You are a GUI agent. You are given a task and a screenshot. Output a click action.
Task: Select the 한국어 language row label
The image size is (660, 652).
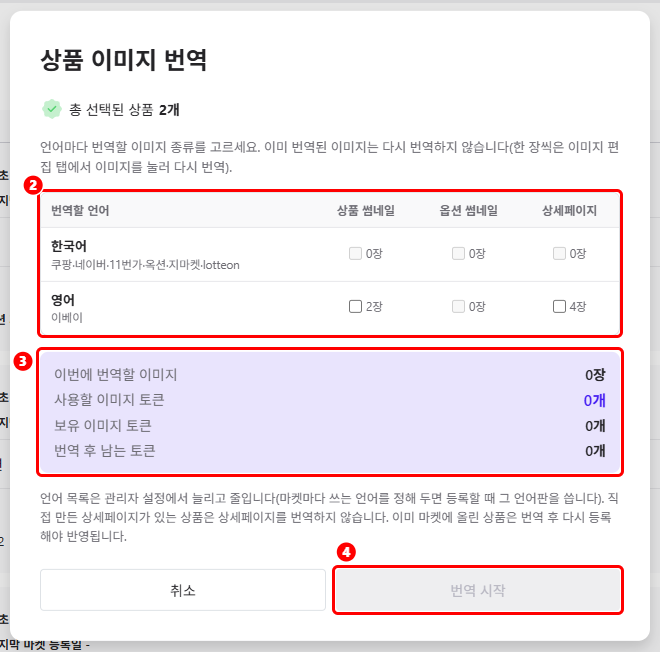(x=69, y=246)
